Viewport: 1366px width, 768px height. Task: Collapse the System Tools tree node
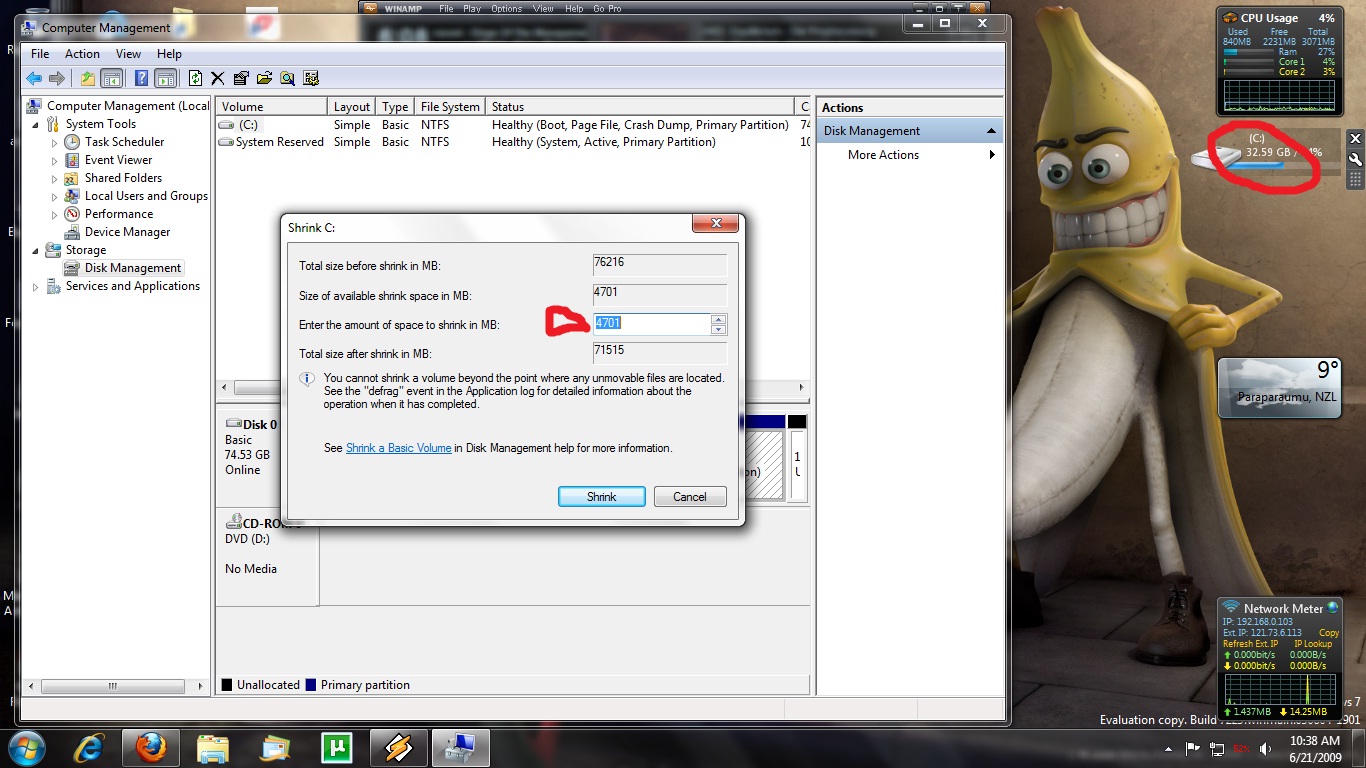pyautogui.click(x=36, y=124)
